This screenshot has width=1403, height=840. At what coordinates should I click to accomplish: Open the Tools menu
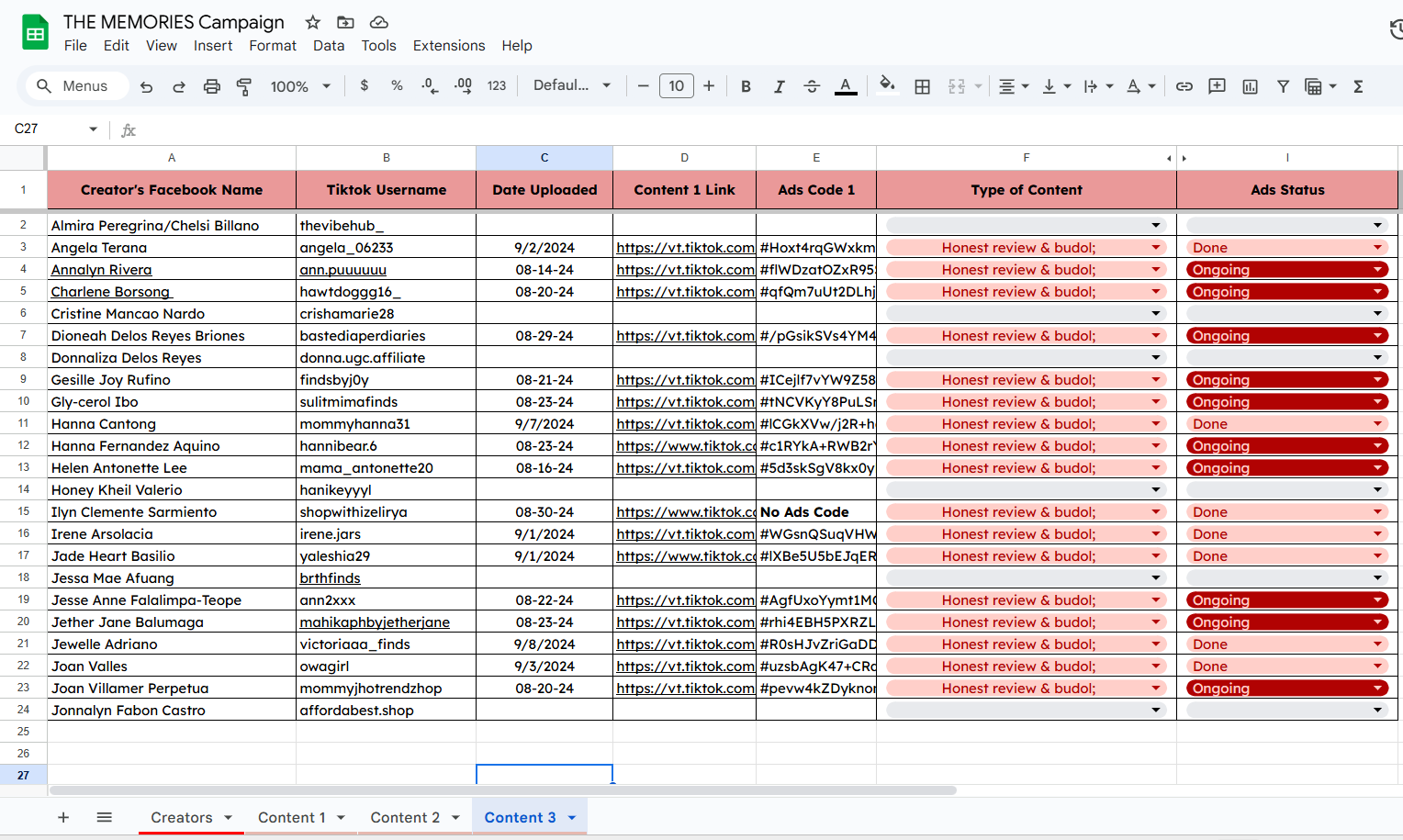tap(379, 46)
